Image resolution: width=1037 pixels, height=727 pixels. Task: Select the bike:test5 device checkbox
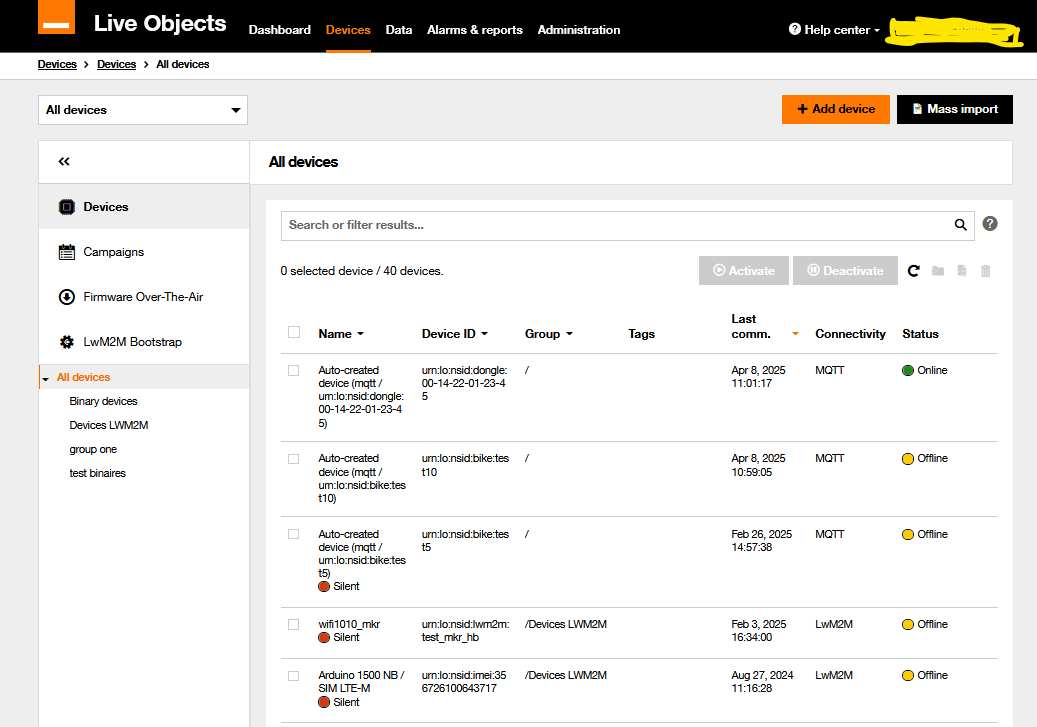click(x=294, y=535)
